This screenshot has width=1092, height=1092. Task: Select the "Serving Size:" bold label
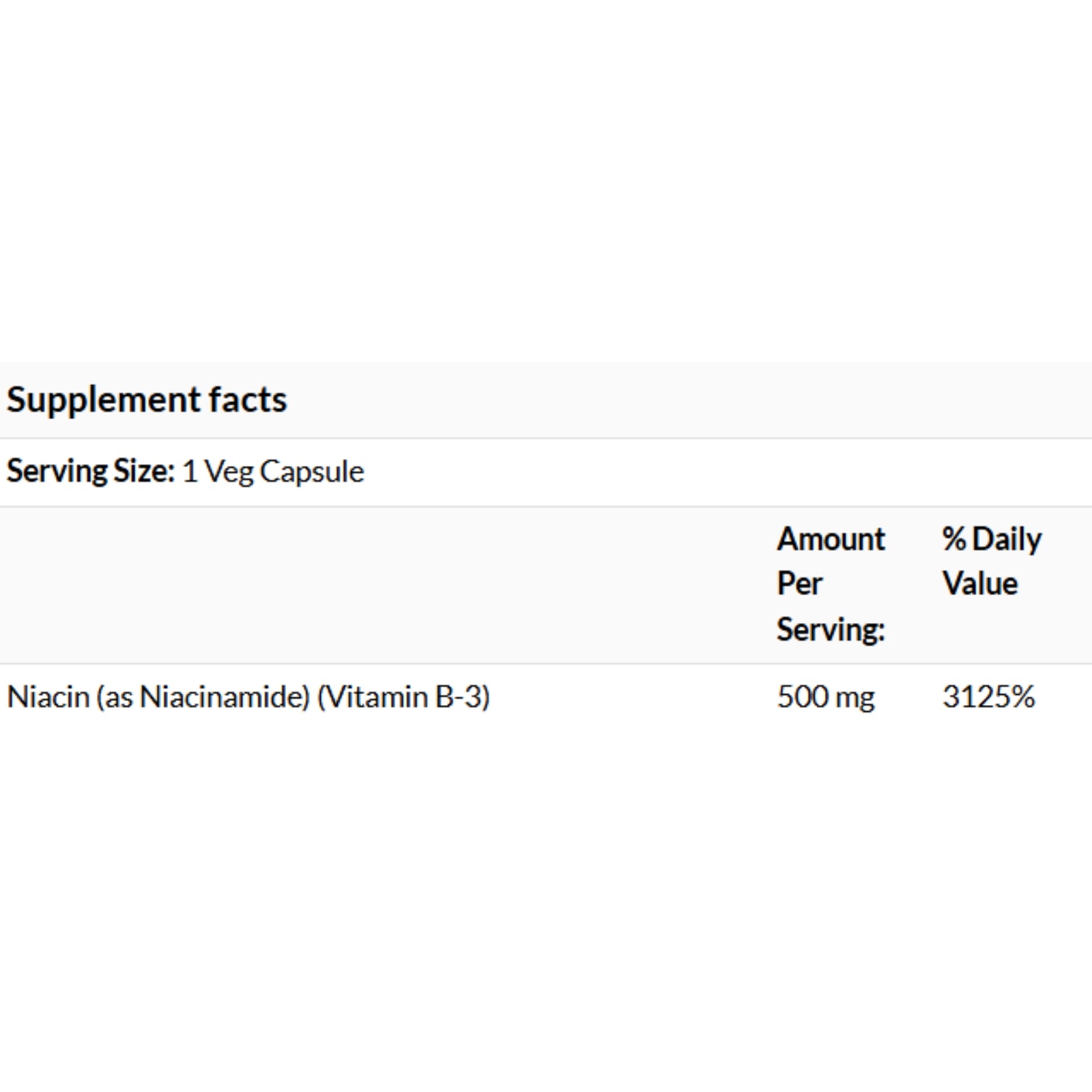(91, 472)
